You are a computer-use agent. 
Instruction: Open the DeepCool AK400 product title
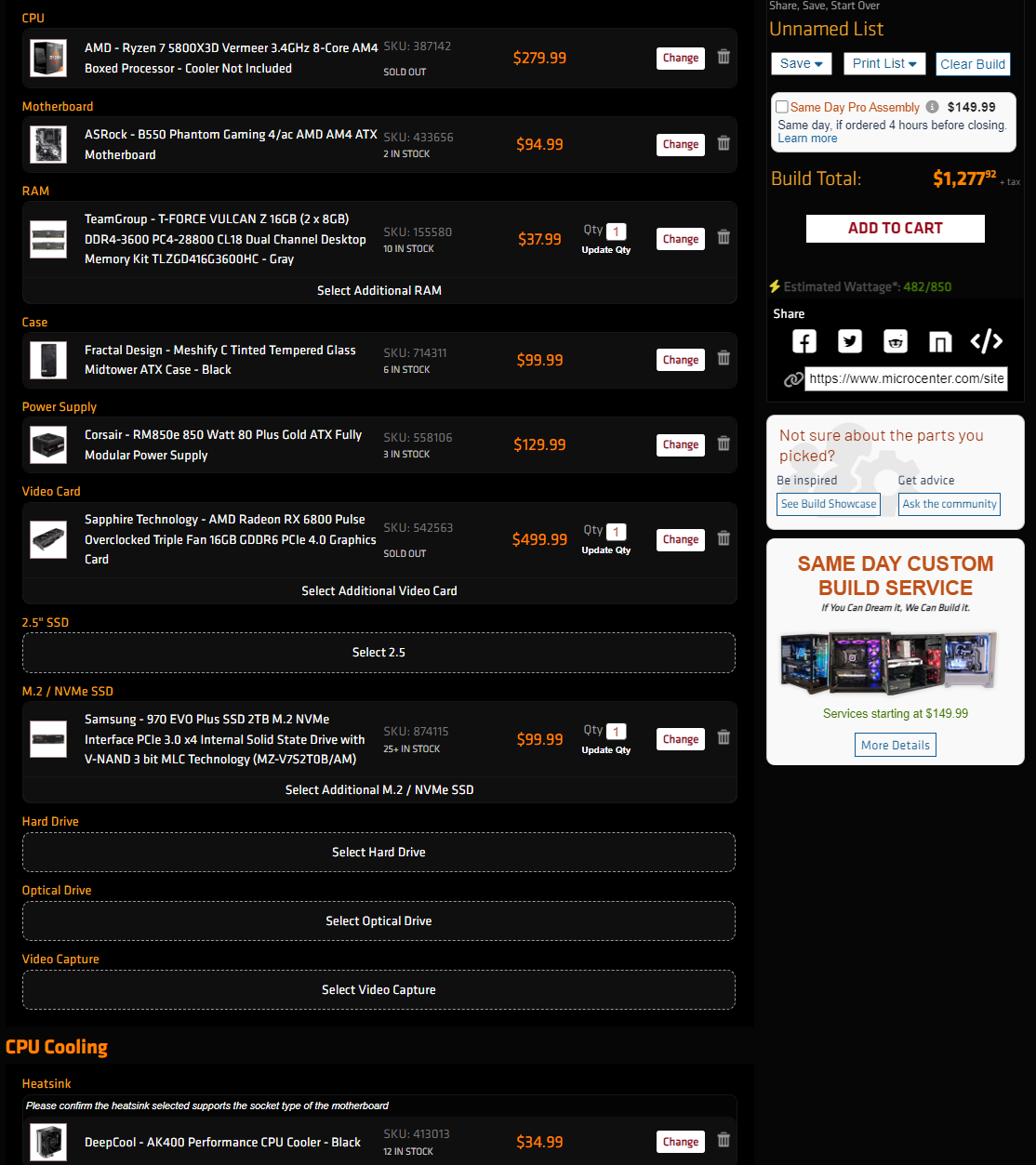coord(222,1142)
